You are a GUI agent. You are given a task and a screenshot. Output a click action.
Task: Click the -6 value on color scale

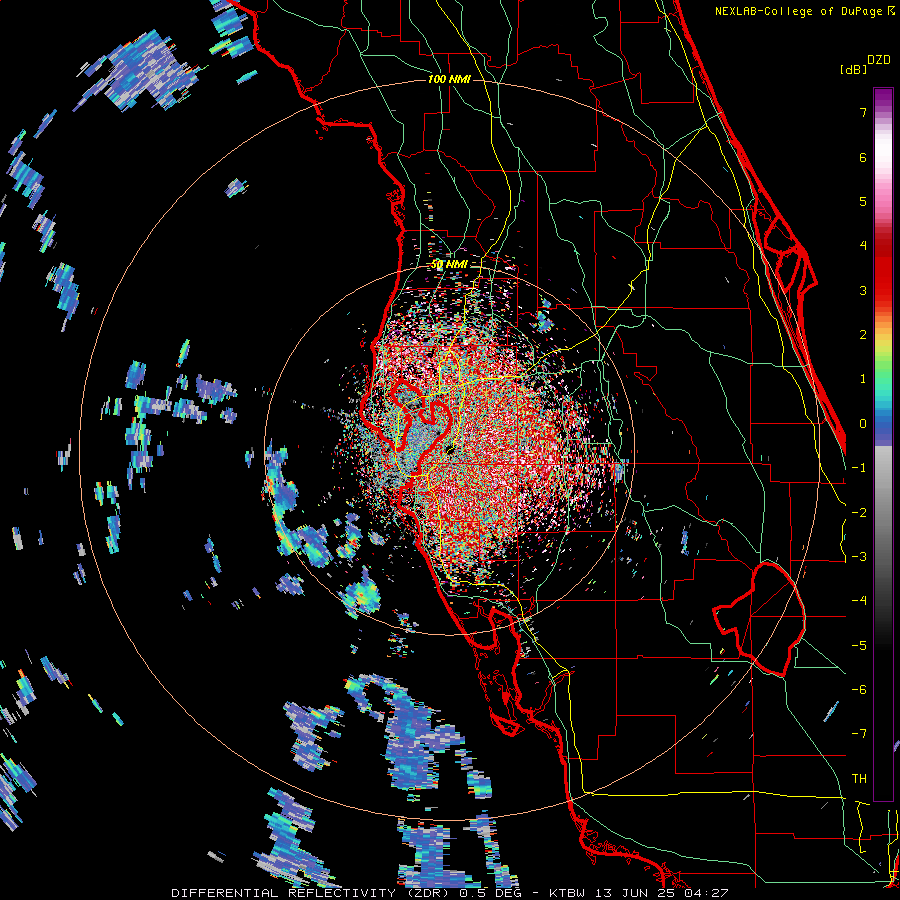coord(859,690)
